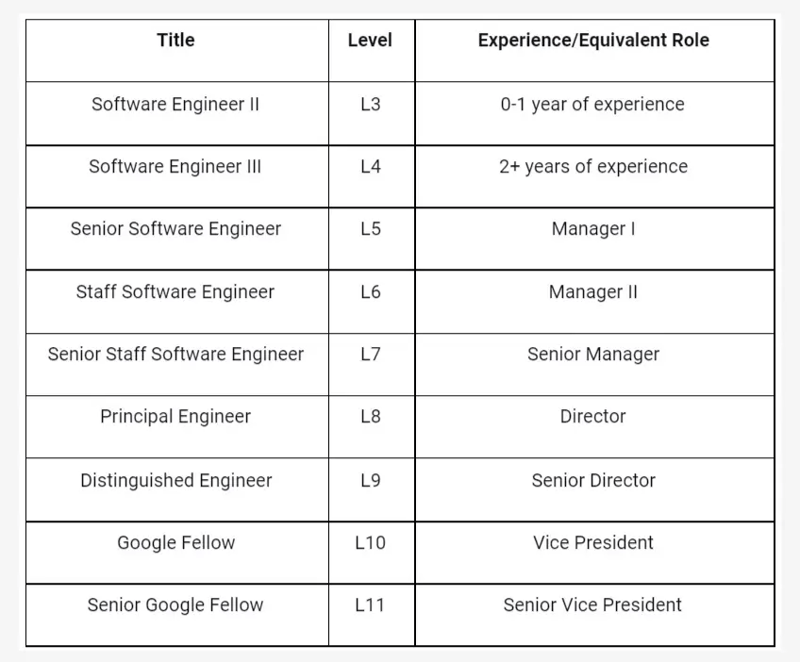Click the Level column header
The width and height of the screenshot is (800, 662).
pyautogui.click(x=370, y=40)
